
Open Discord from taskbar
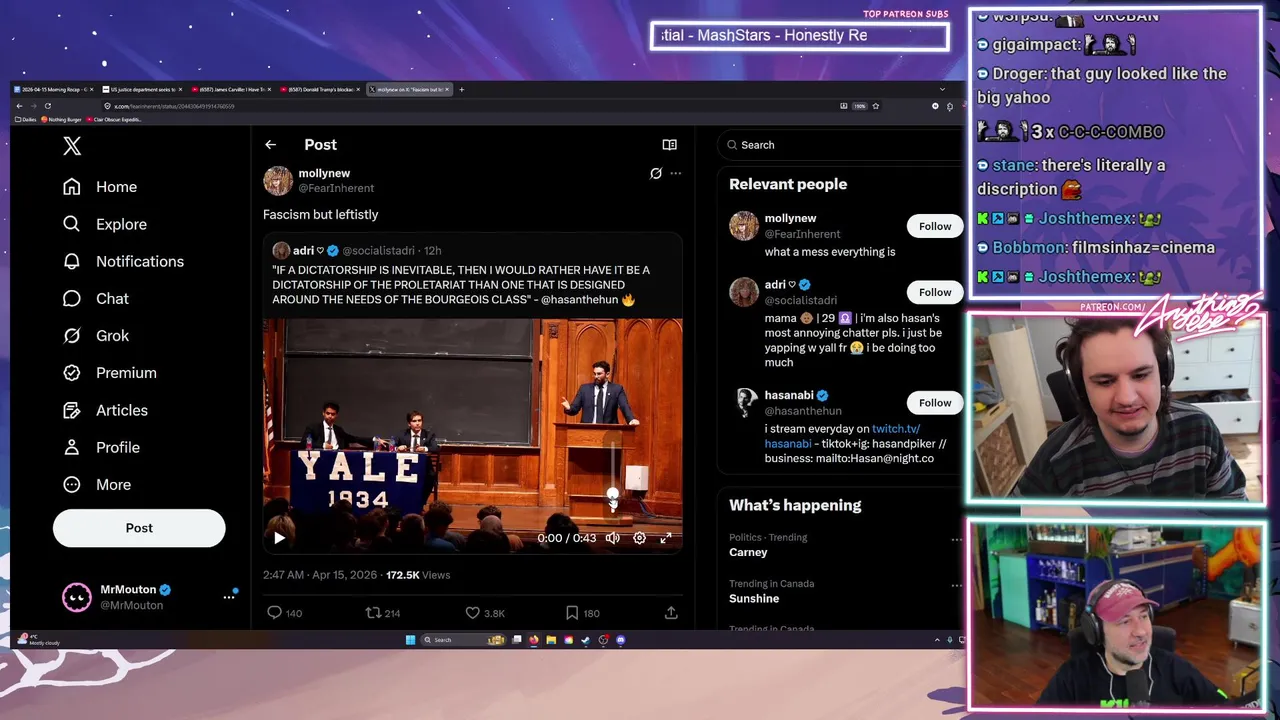coord(621,640)
